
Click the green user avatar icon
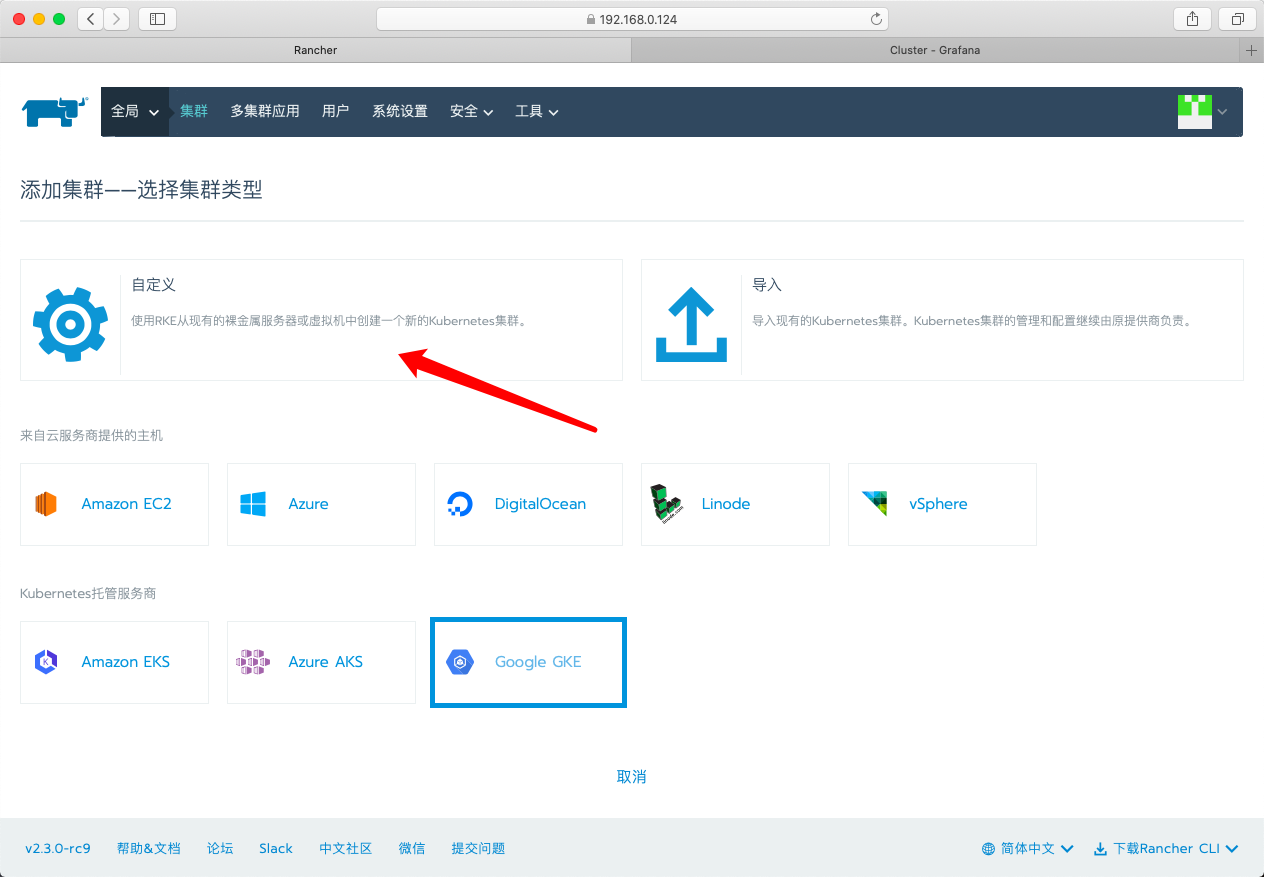[x=1195, y=112]
